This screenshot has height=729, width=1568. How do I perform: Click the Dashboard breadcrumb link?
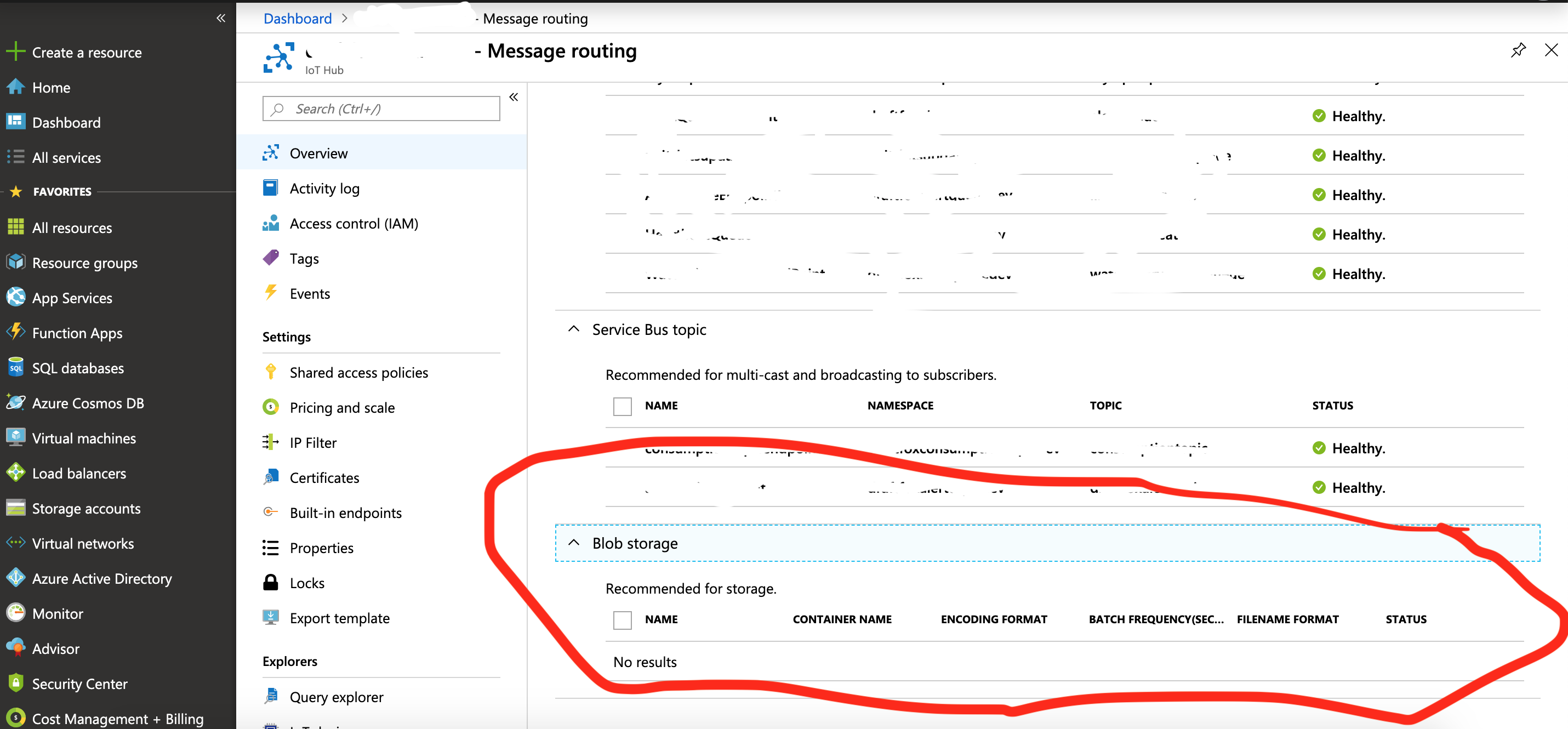point(297,18)
